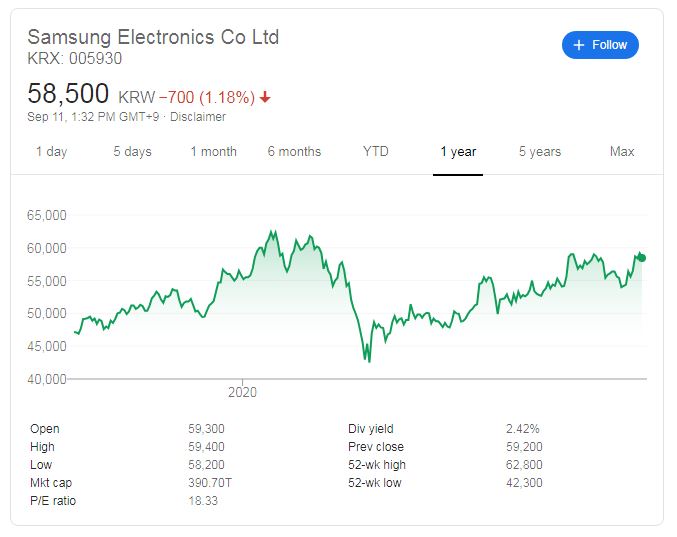Image resolution: width=677 pixels, height=537 pixels.
Task: Switch to 6 months view
Action: coord(294,152)
